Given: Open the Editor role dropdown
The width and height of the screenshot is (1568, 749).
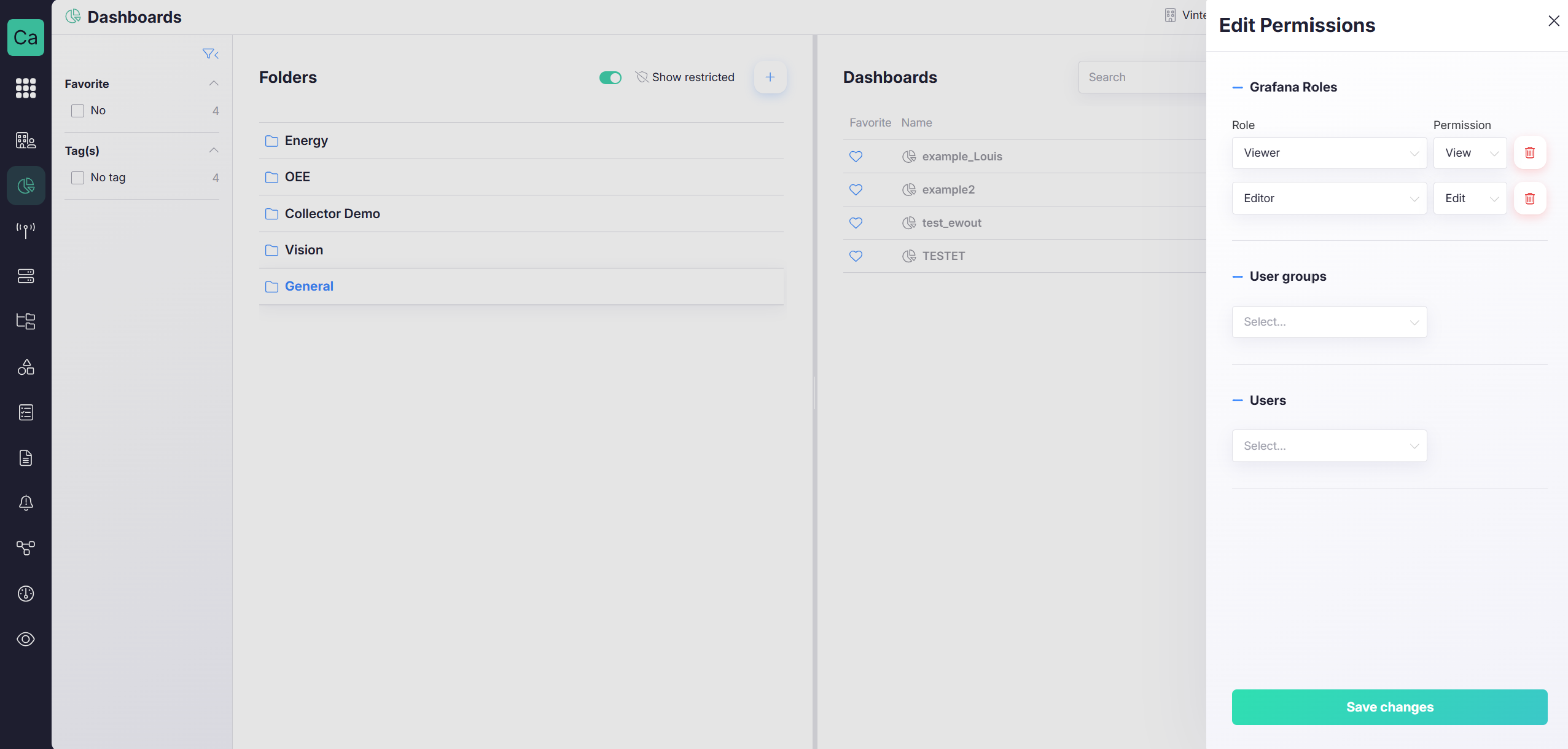Looking at the screenshot, I should [x=1329, y=198].
